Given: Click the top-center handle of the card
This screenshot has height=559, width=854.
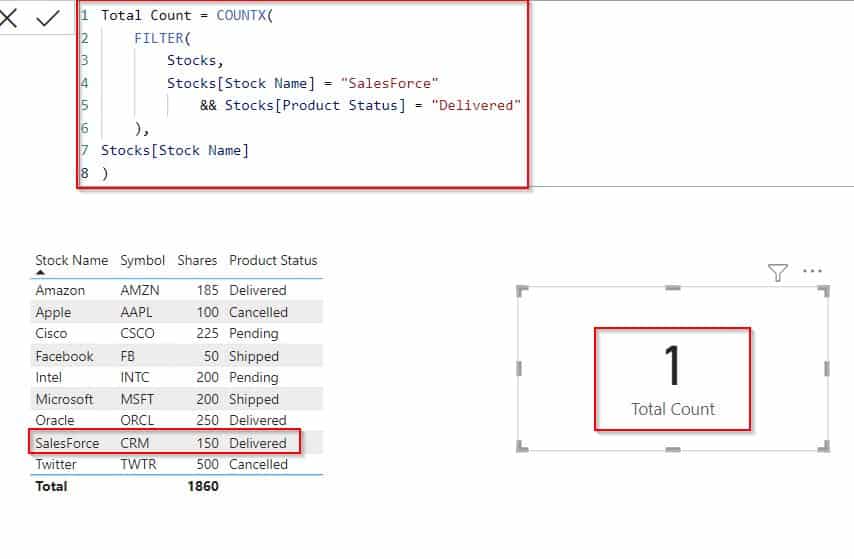Looking at the screenshot, I should 673,288.
